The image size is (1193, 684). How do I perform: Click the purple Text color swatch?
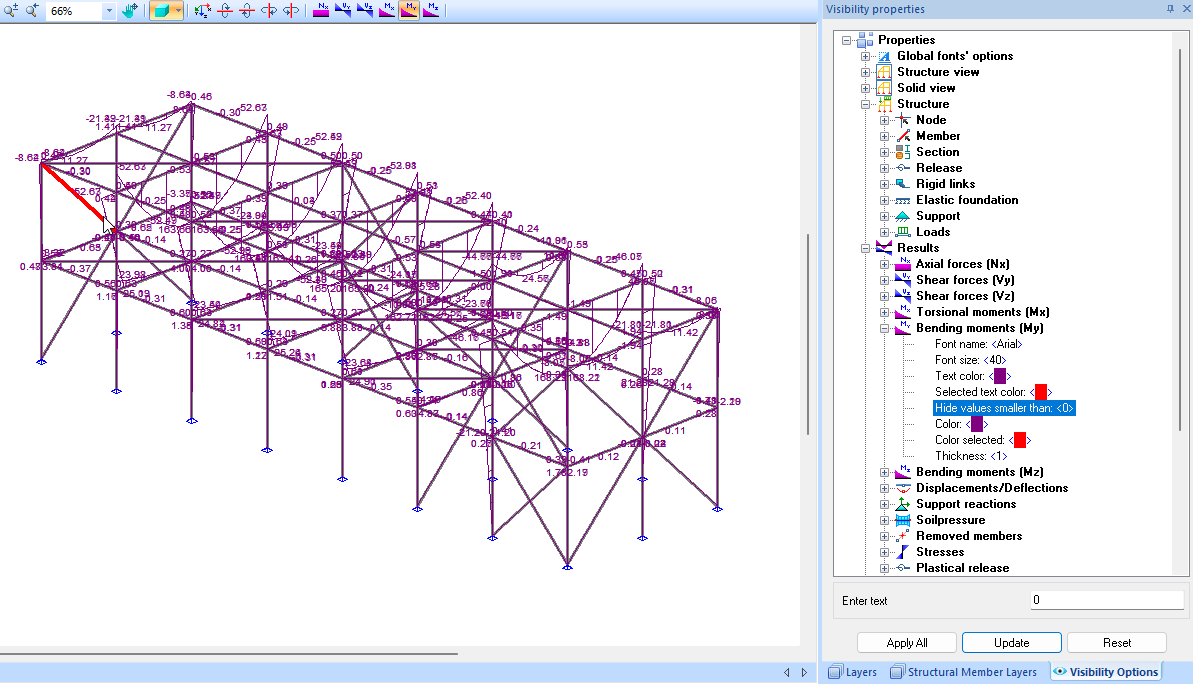click(1000, 376)
